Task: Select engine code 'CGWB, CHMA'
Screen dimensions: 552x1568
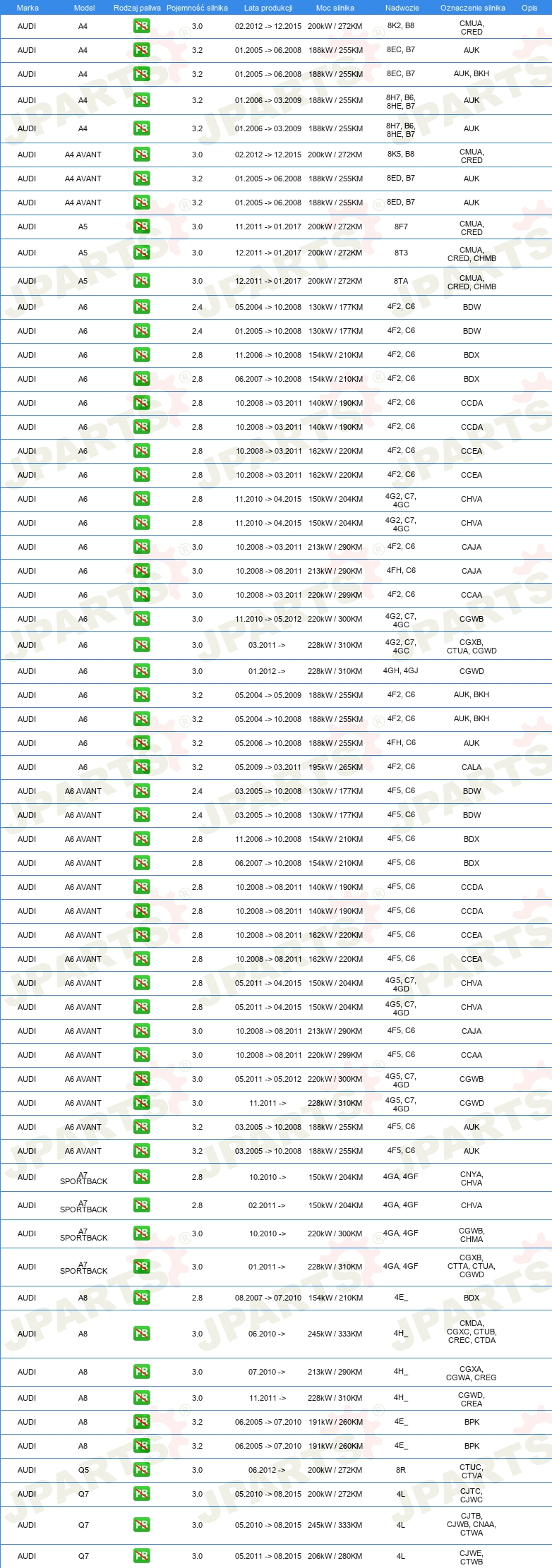Action: pos(472,1235)
